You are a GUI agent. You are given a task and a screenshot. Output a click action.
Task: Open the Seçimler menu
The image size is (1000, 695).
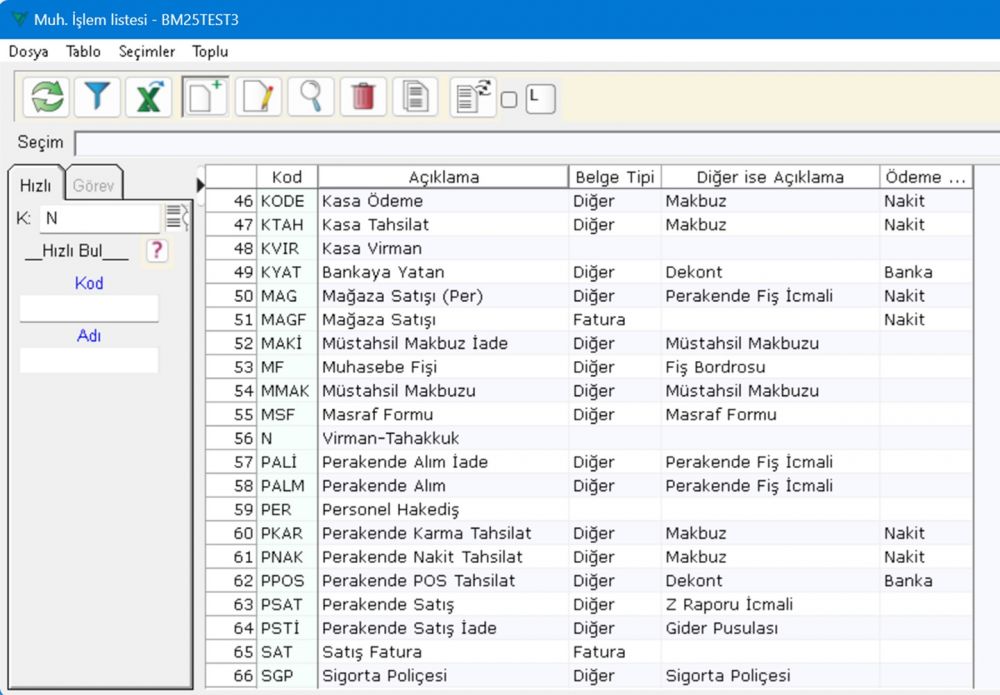pyautogui.click(x=146, y=51)
